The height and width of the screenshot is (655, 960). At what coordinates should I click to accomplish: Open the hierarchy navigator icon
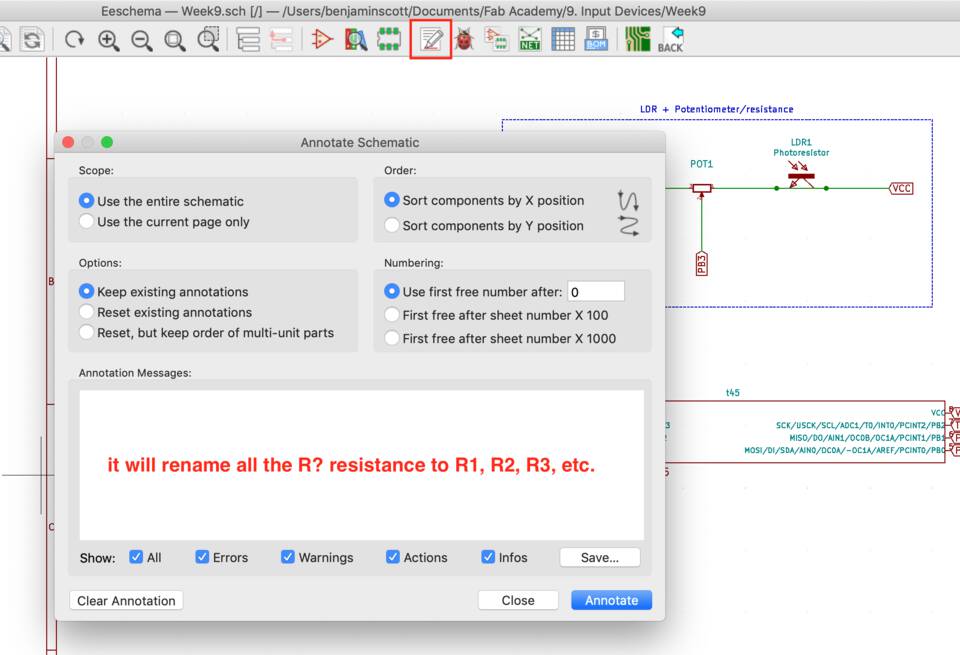248,40
